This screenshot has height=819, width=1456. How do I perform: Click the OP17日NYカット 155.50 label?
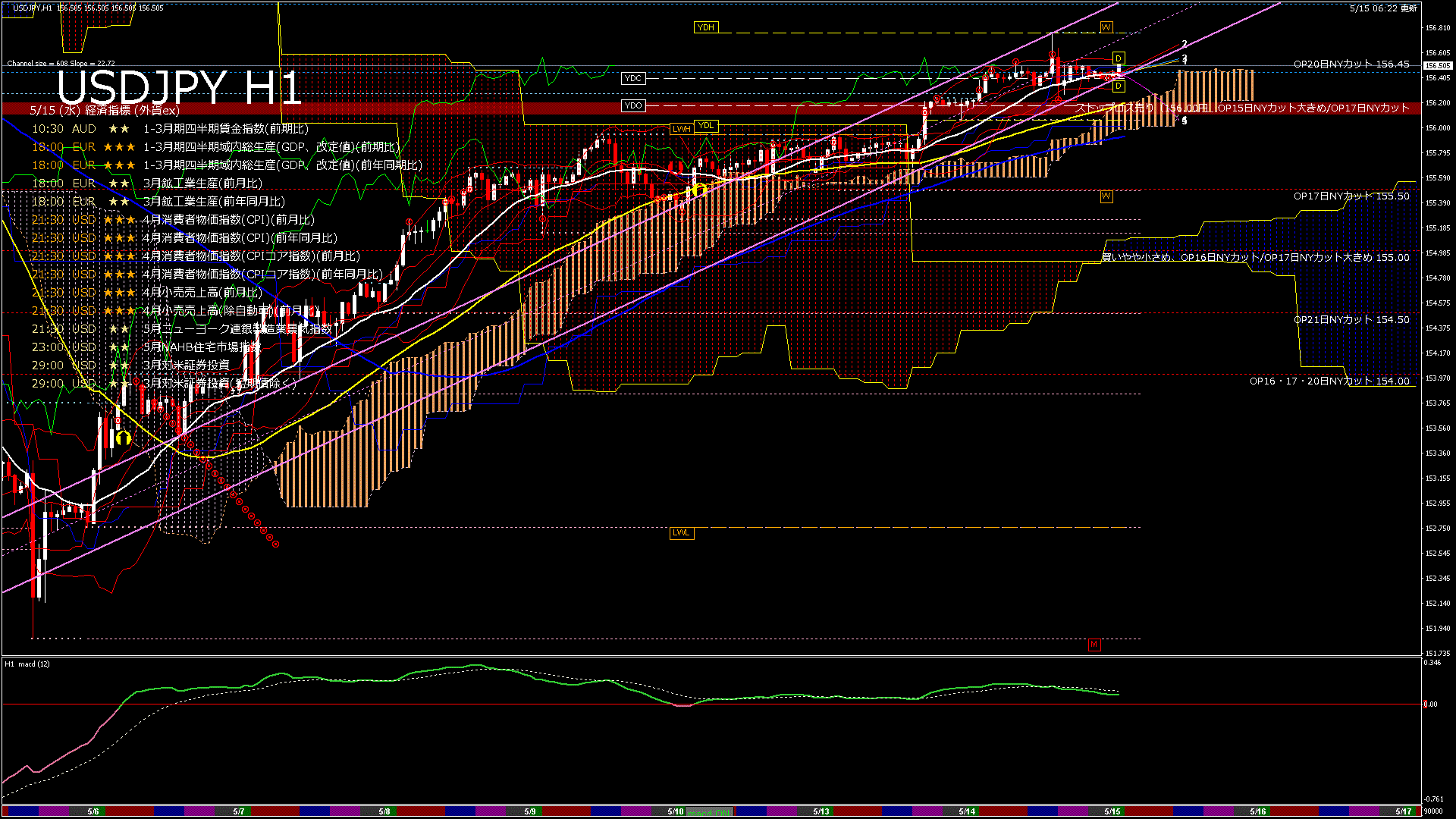1351,196
